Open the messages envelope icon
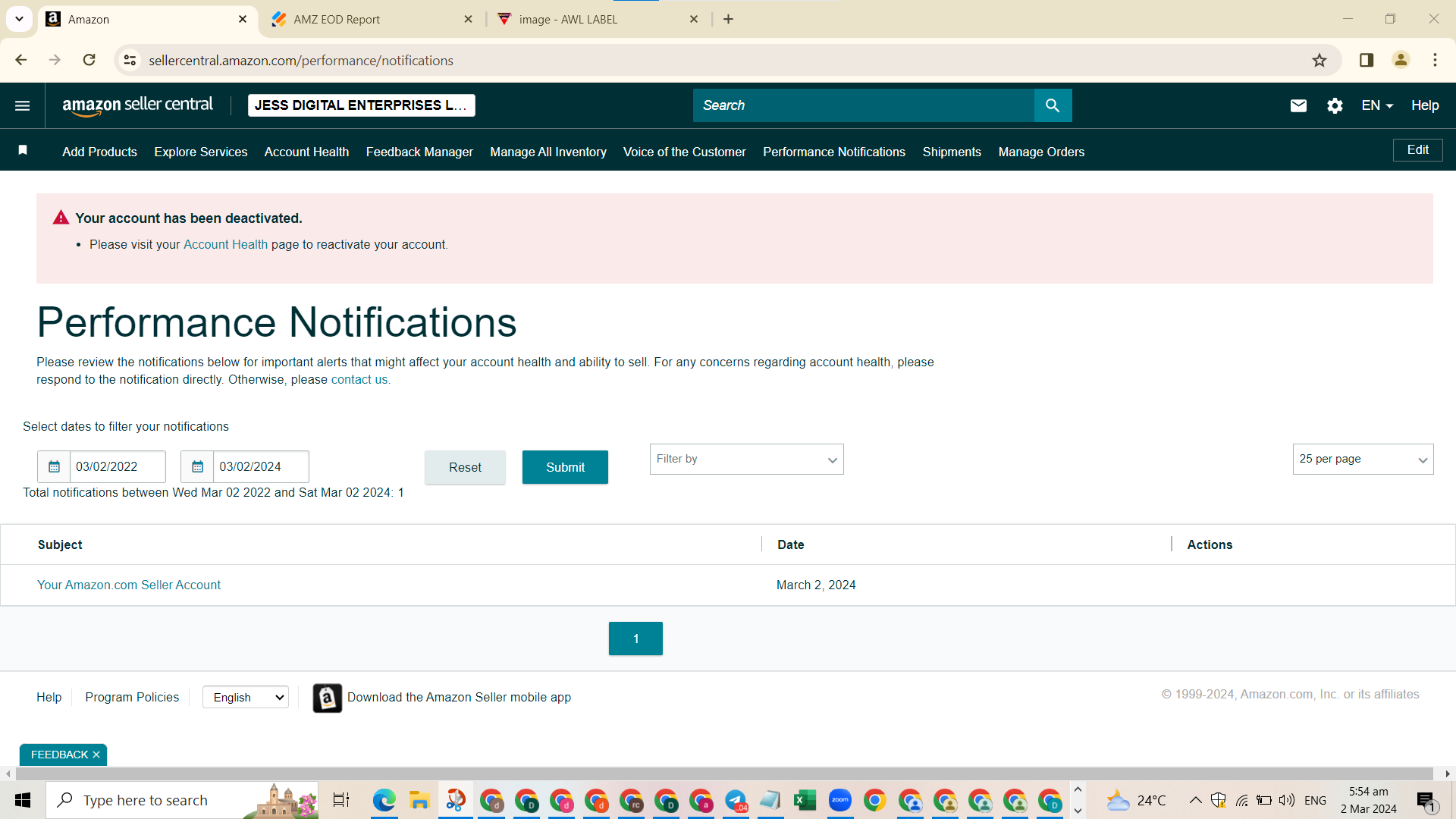1456x819 pixels. point(1298,105)
